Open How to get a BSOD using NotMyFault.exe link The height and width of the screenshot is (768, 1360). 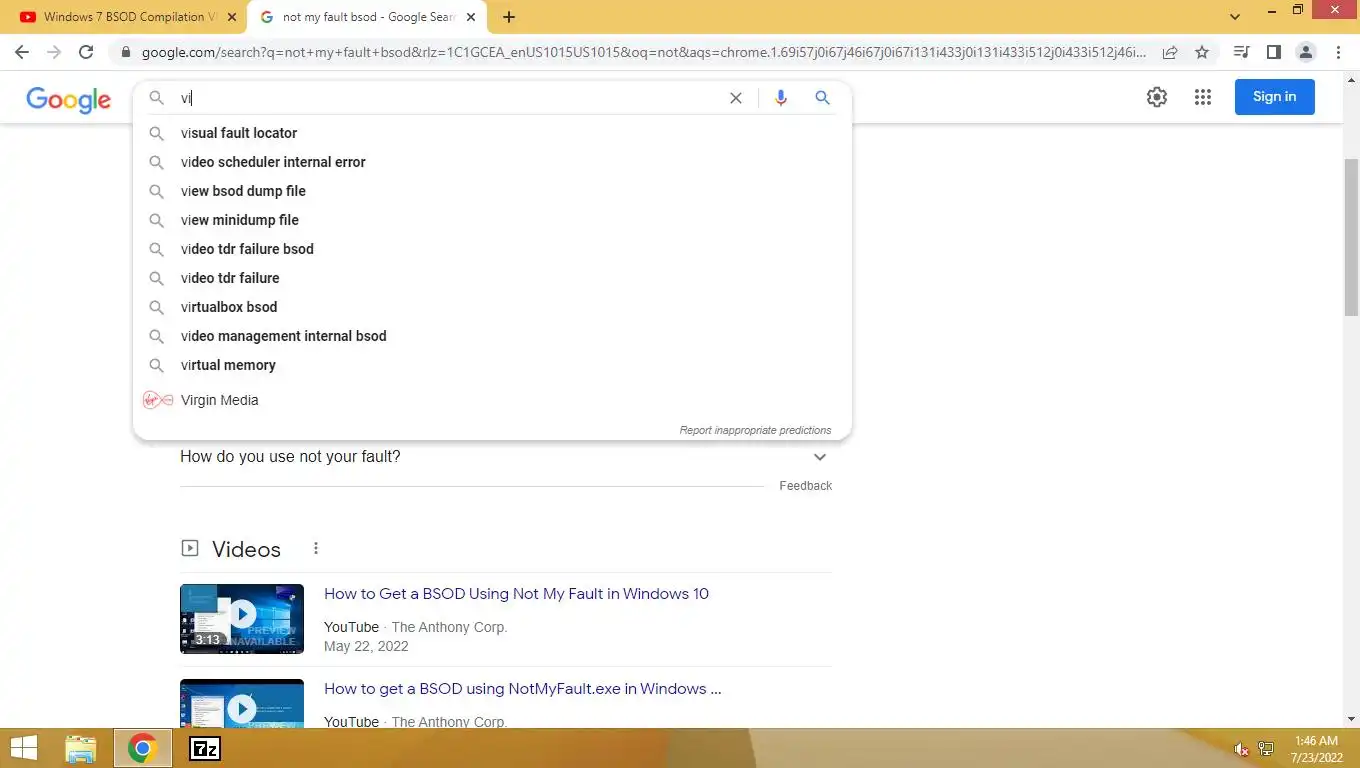522,689
